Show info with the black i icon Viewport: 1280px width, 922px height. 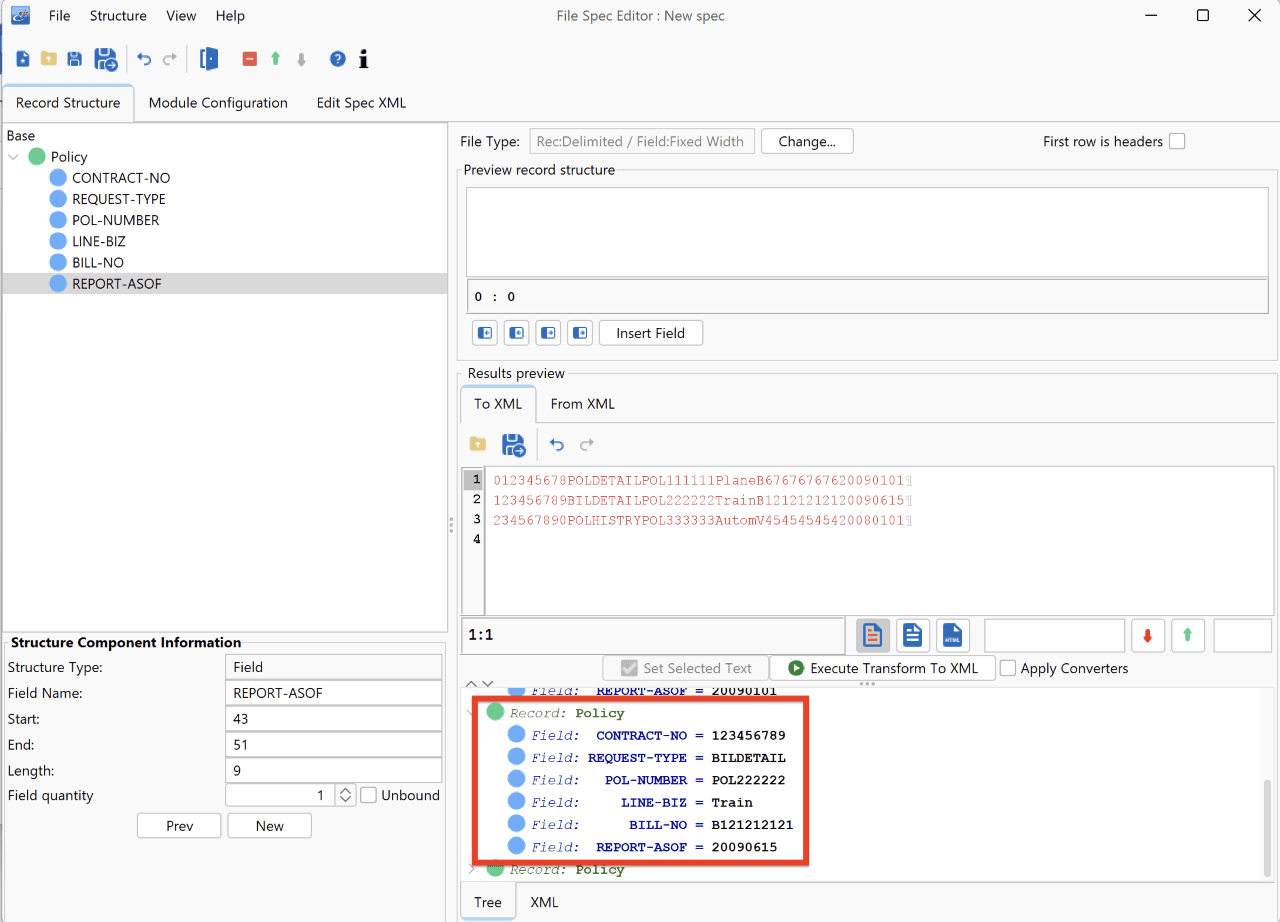[x=363, y=59]
